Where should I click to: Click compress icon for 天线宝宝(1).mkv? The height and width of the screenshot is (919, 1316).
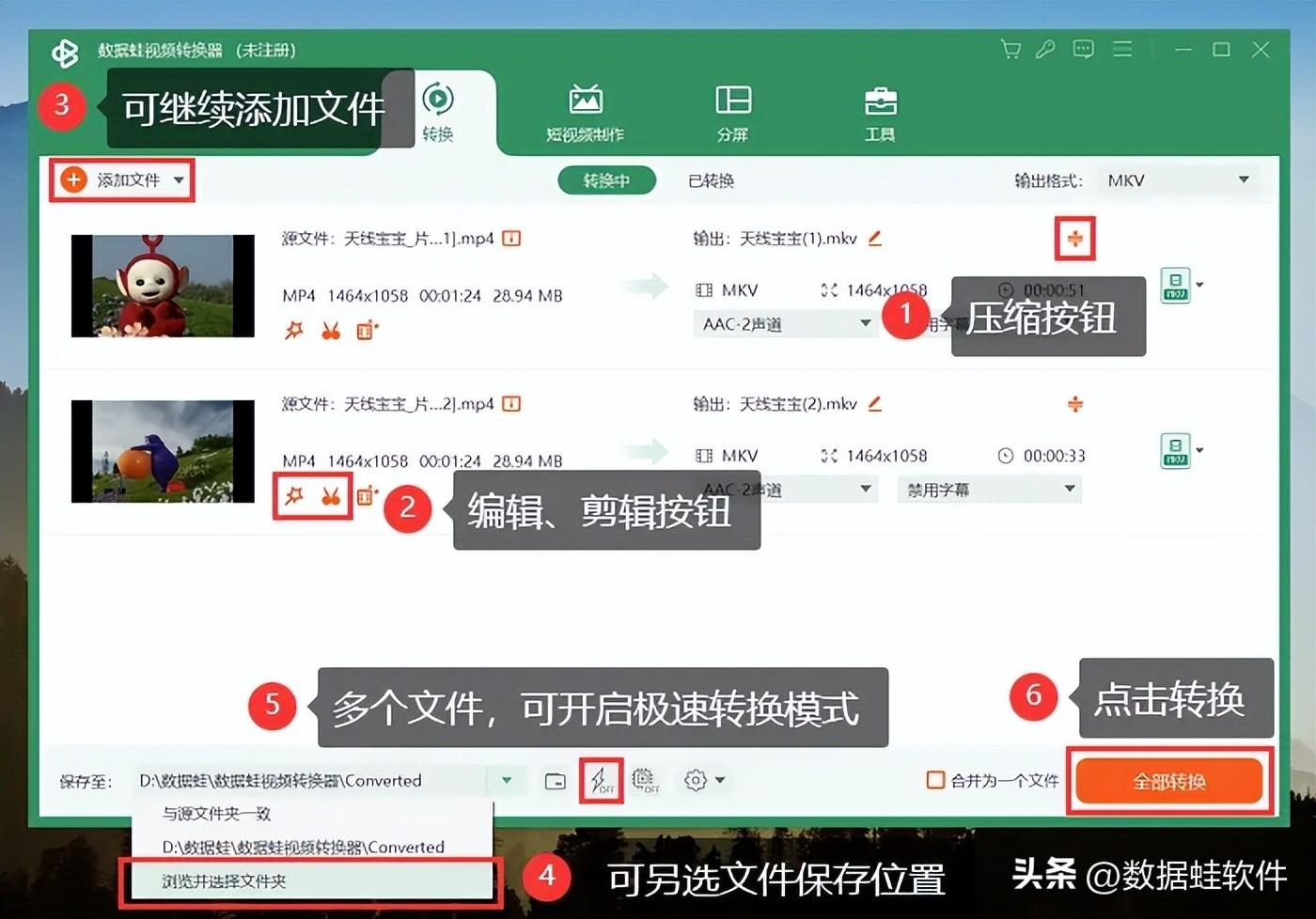tap(1074, 239)
